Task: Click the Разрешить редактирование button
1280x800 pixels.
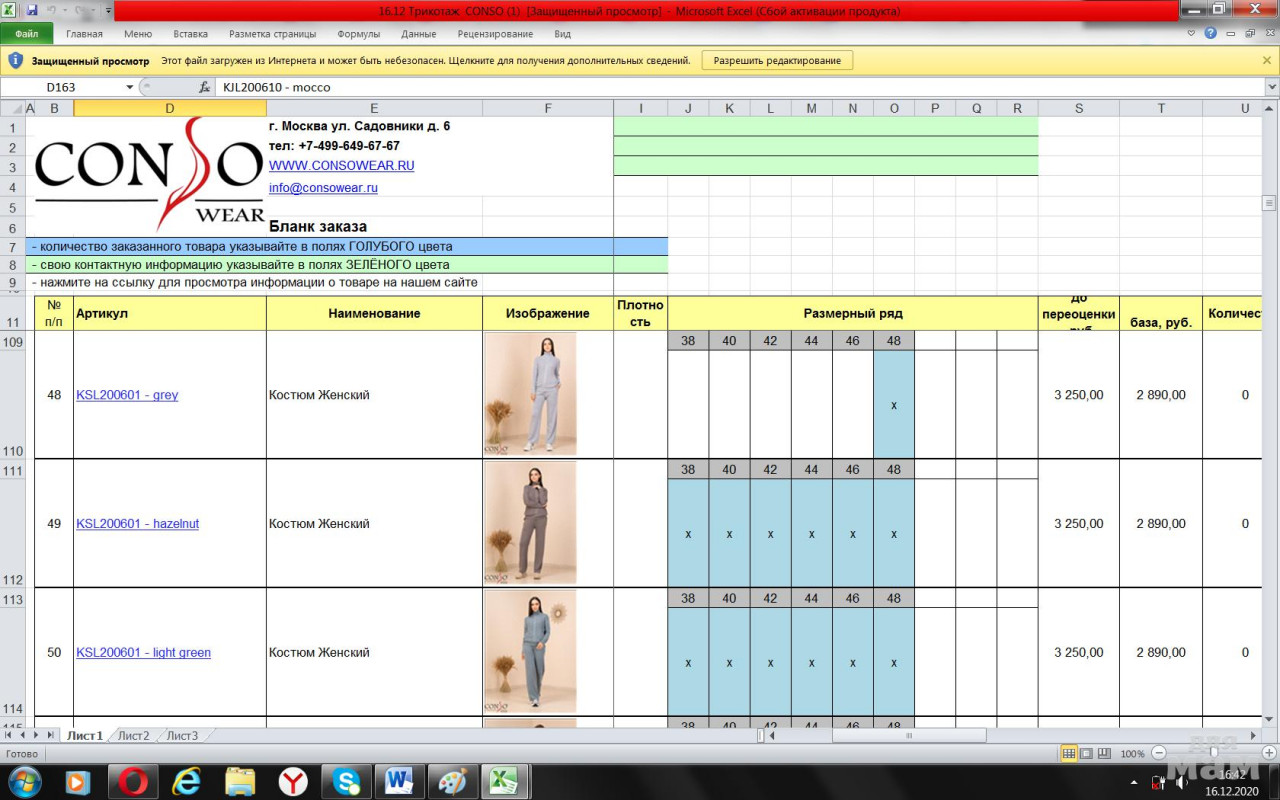Action: (x=777, y=61)
